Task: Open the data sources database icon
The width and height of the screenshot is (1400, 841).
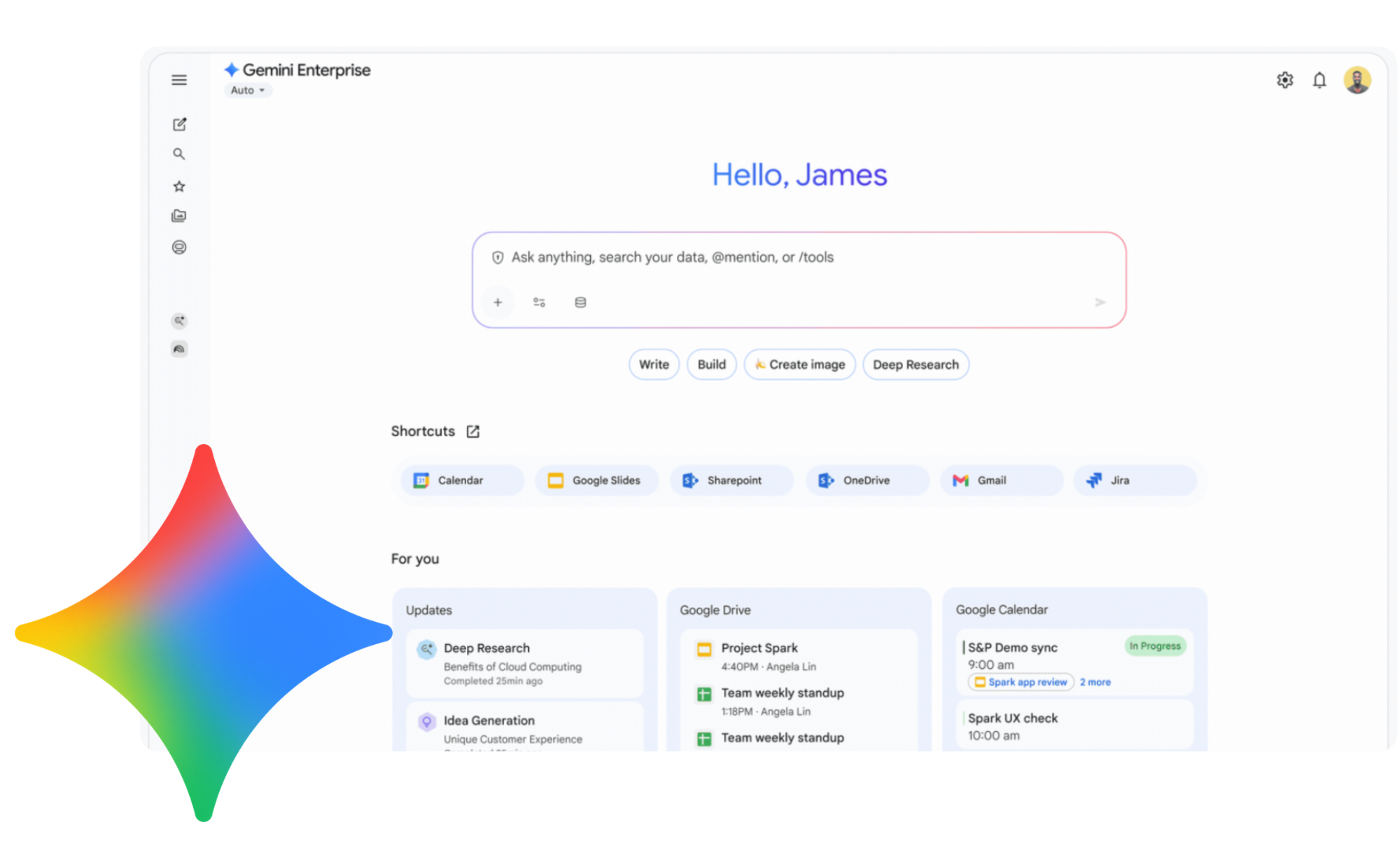Action: click(580, 303)
